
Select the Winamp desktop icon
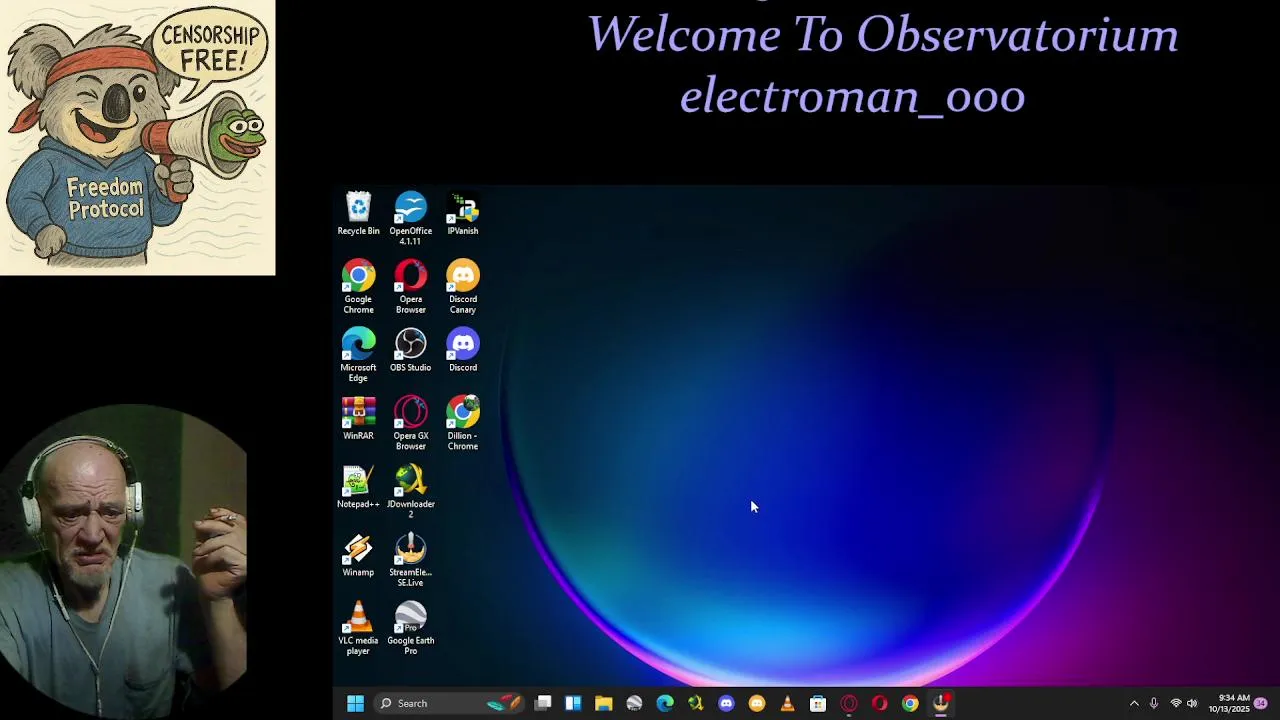point(358,555)
